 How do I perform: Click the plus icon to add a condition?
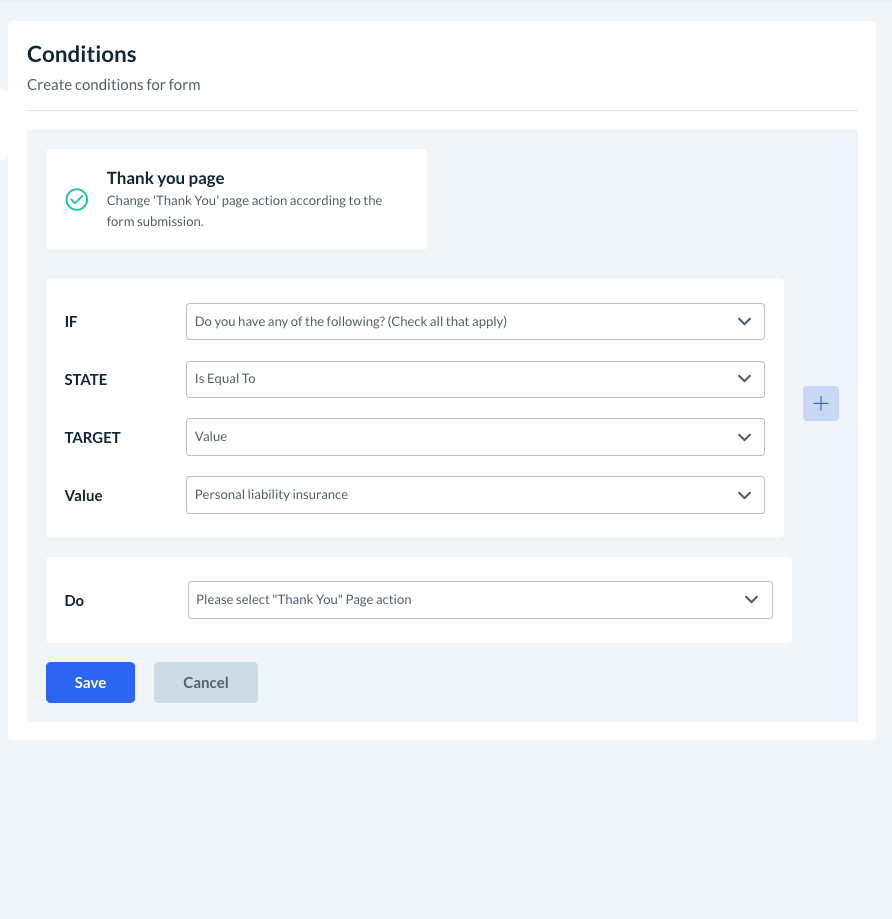(x=820, y=403)
